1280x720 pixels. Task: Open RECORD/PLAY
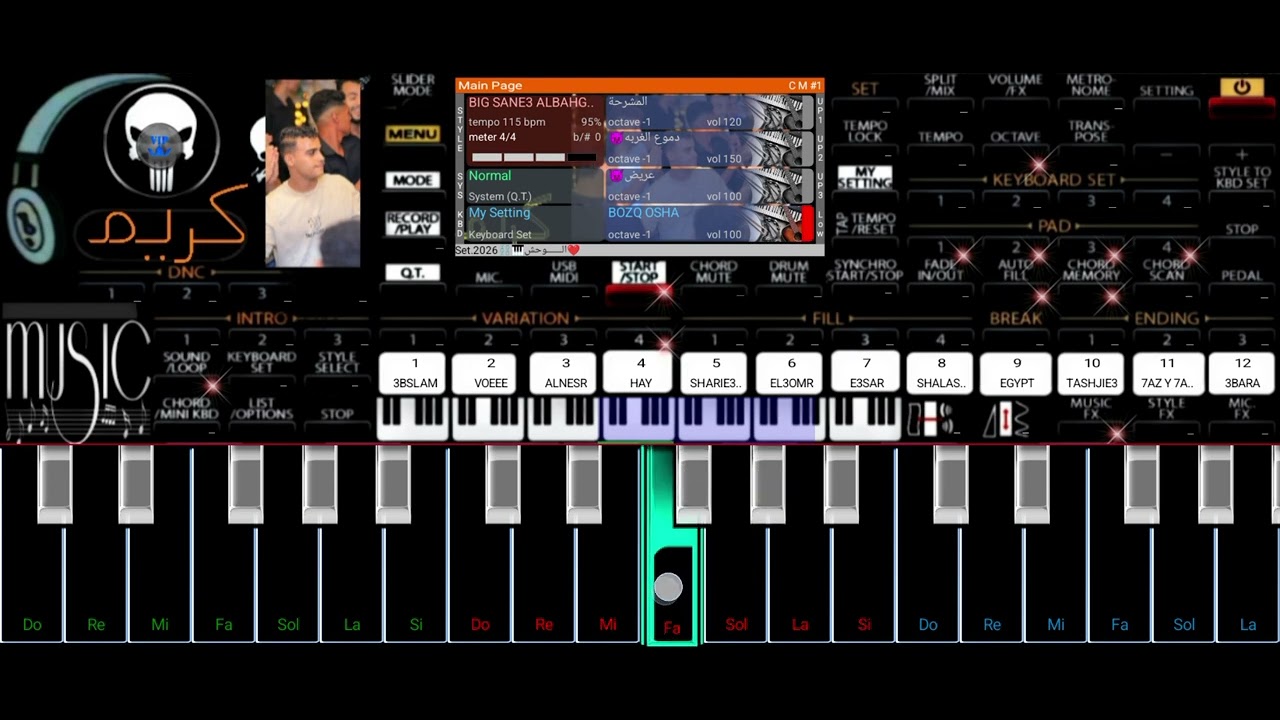pyautogui.click(x=413, y=223)
